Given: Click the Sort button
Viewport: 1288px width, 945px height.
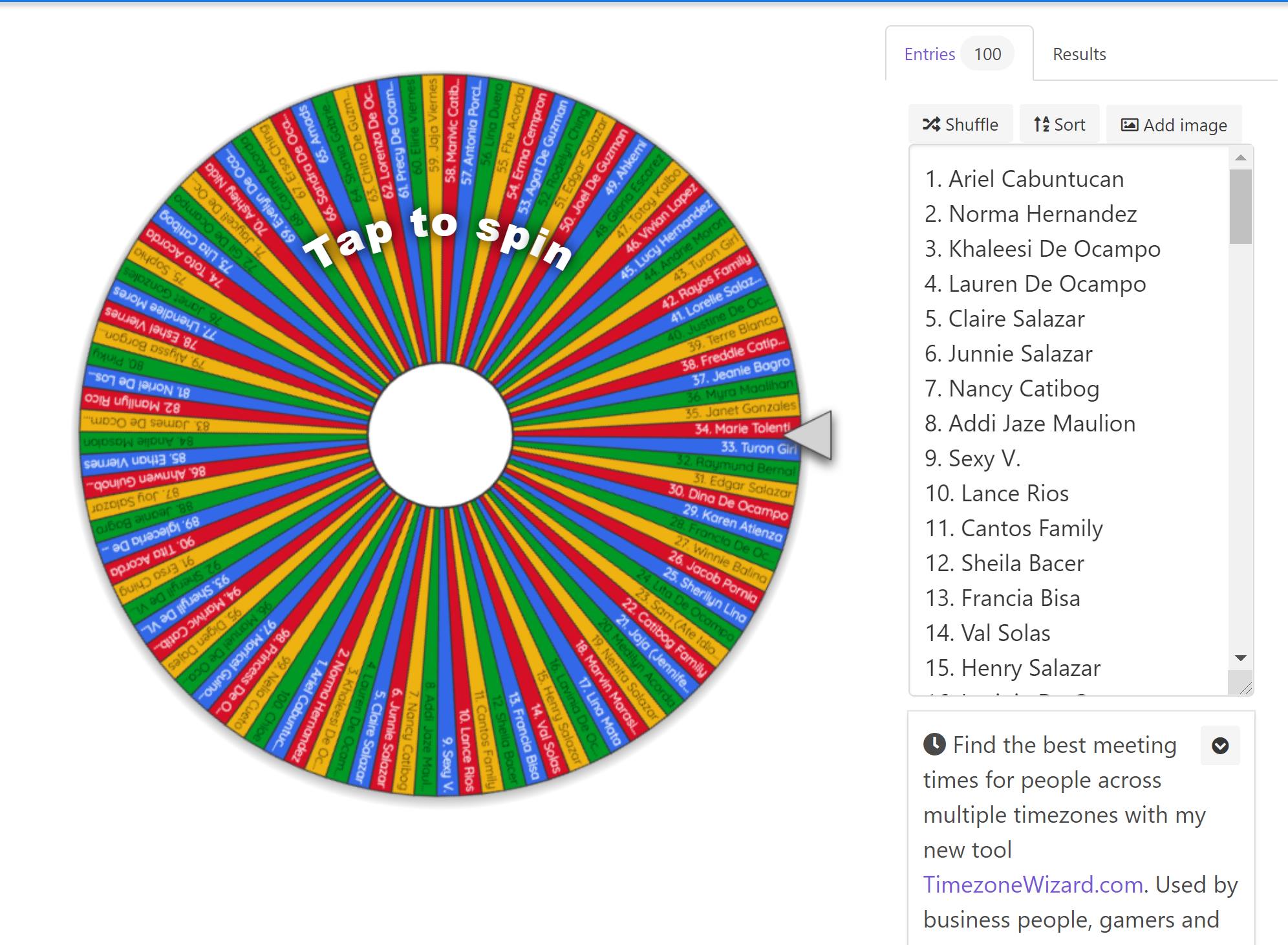Looking at the screenshot, I should coord(1059,124).
